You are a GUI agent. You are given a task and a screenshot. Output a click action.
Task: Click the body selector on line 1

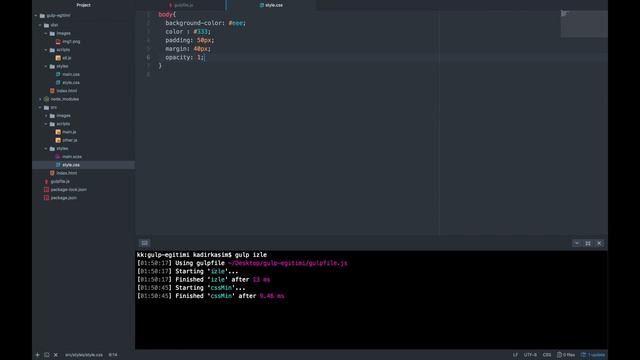click(x=165, y=15)
